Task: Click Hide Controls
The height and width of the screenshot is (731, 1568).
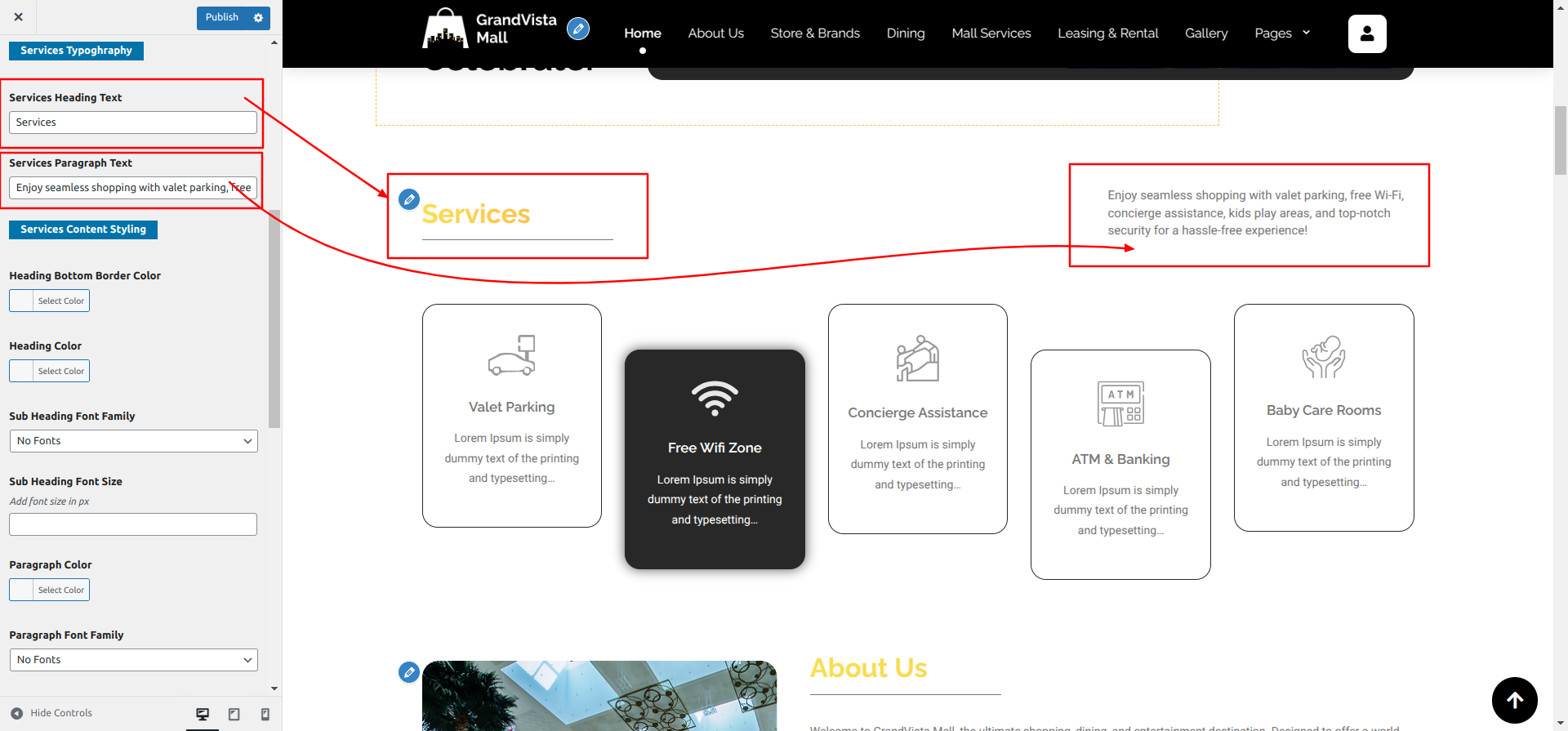Action: tap(51, 713)
